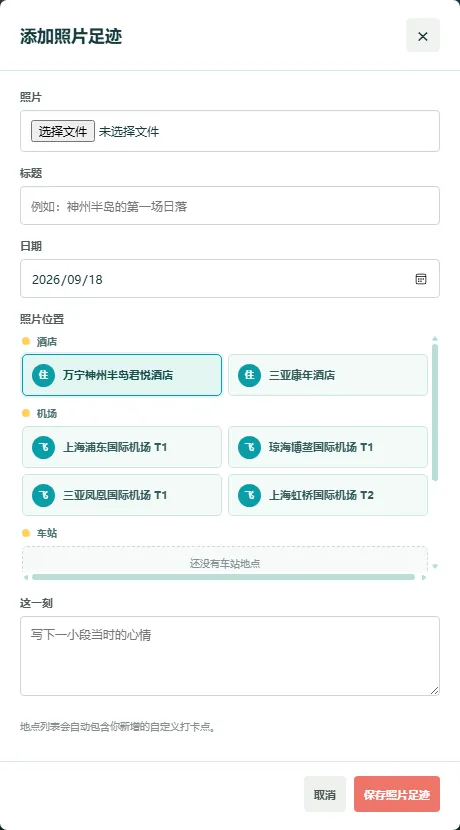Click the vertical scrollbar of location list
Screen dimensions: 460x830
[x=435, y=412]
